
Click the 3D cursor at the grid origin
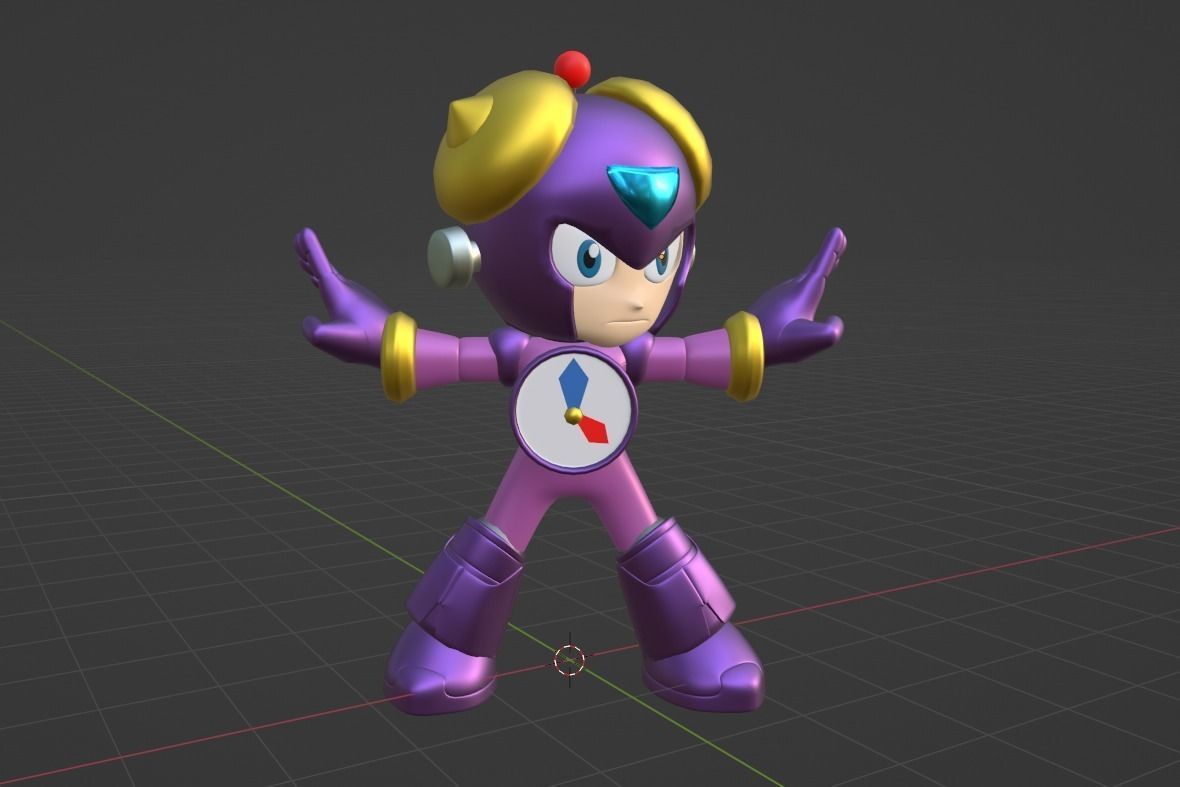569,660
